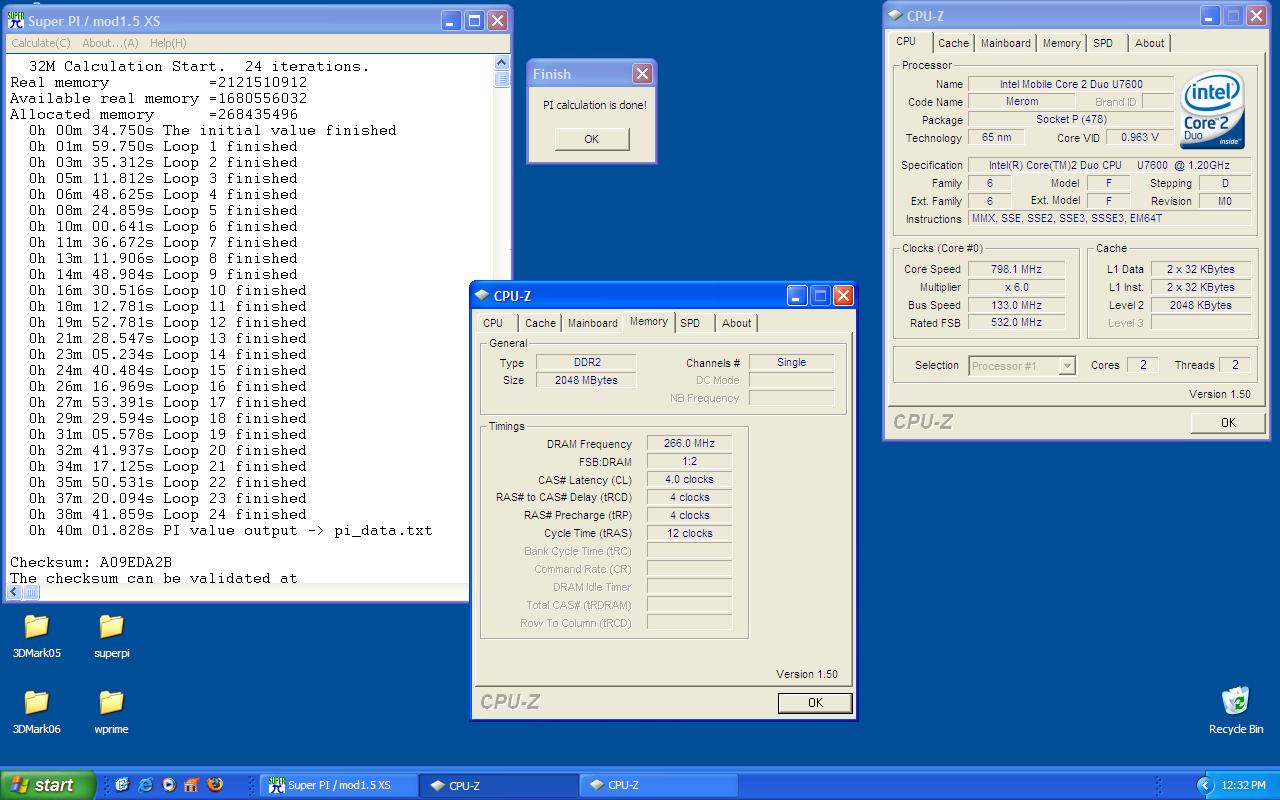
Task: Select Mainboard tab in memory CPU-Z window
Action: [x=592, y=323]
